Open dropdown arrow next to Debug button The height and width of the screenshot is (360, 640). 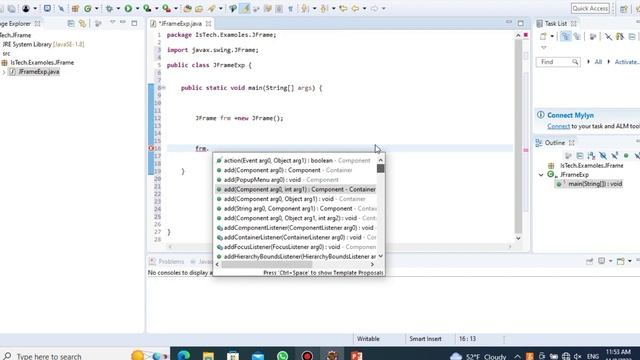pyautogui.click(x=118, y=8)
